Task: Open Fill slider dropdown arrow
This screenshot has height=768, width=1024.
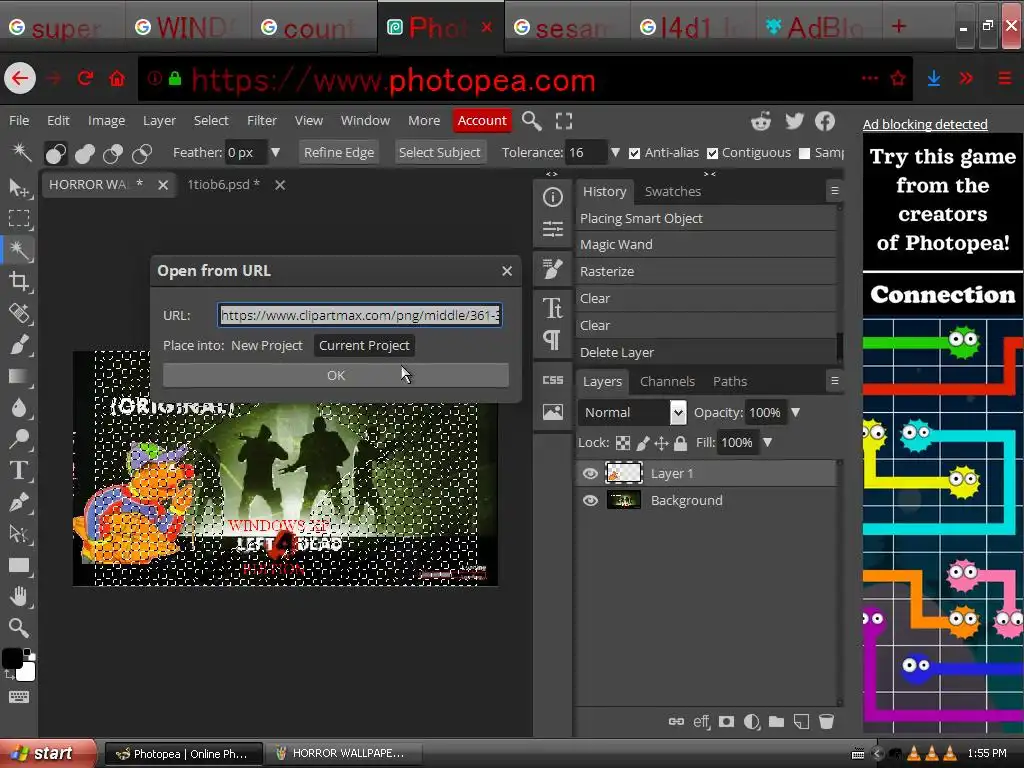Action: tap(767, 442)
